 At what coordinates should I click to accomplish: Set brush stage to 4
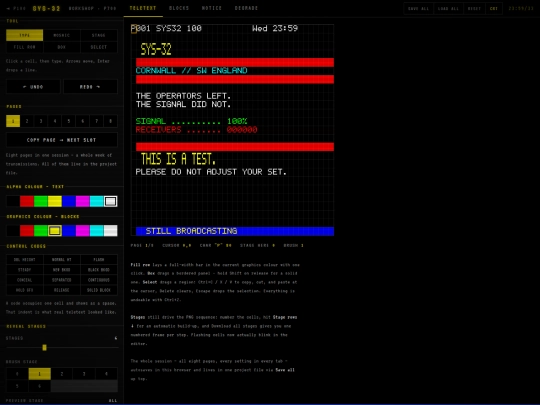pyautogui.click(x=106, y=374)
